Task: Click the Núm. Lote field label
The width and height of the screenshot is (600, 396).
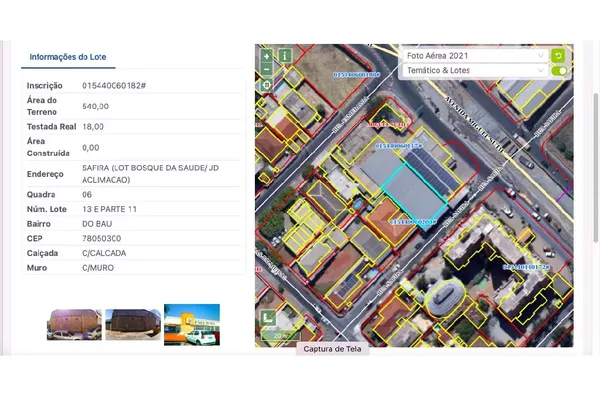Action: (x=47, y=209)
